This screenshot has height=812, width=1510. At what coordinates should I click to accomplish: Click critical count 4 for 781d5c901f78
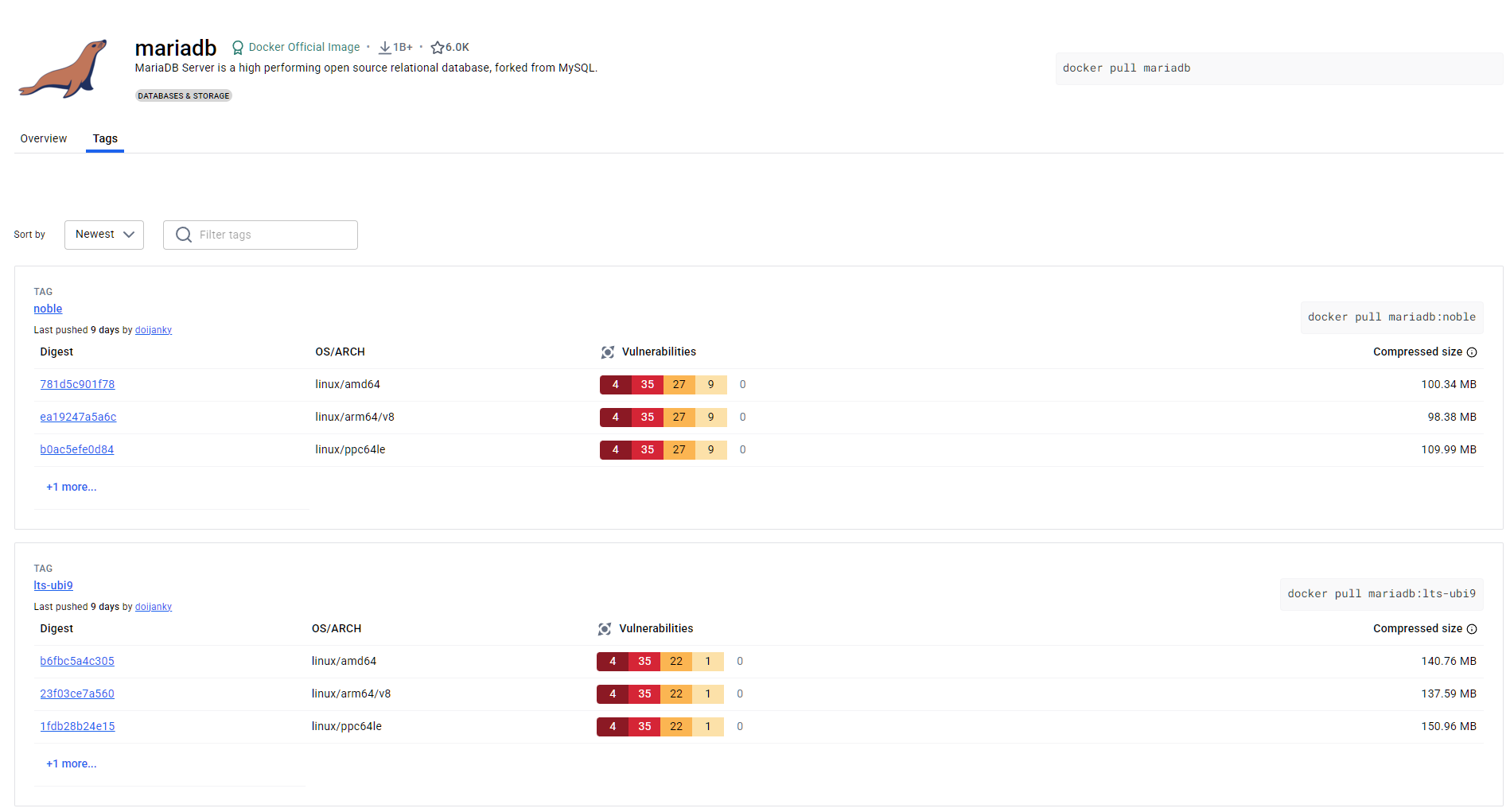(x=615, y=385)
